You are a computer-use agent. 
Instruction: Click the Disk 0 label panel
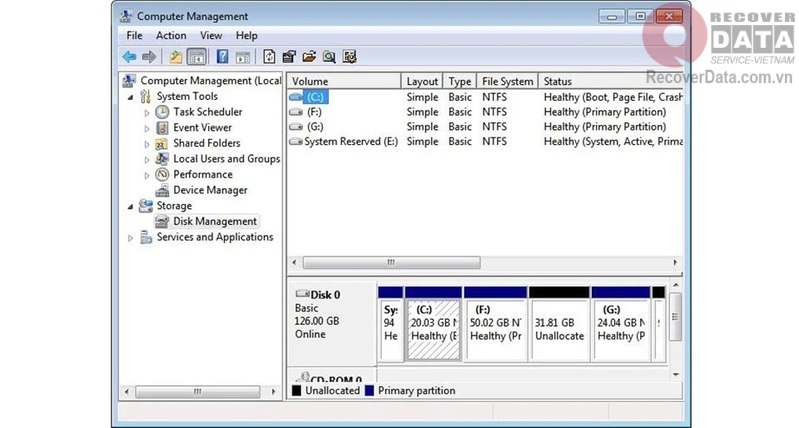pos(332,324)
